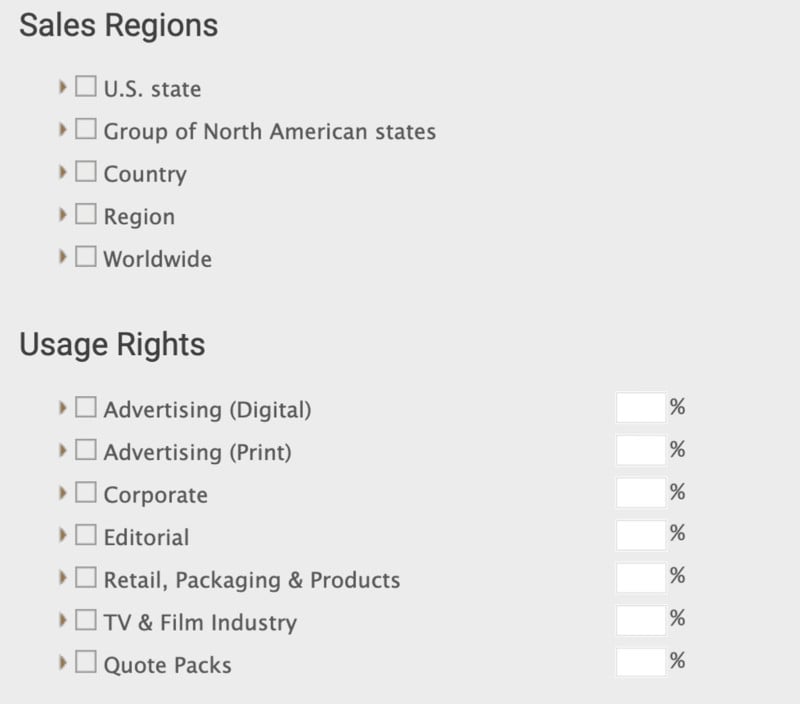This screenshot has height=704, width=800.
Task: Enable the Corporate usage right
Action: click(85, 494)
